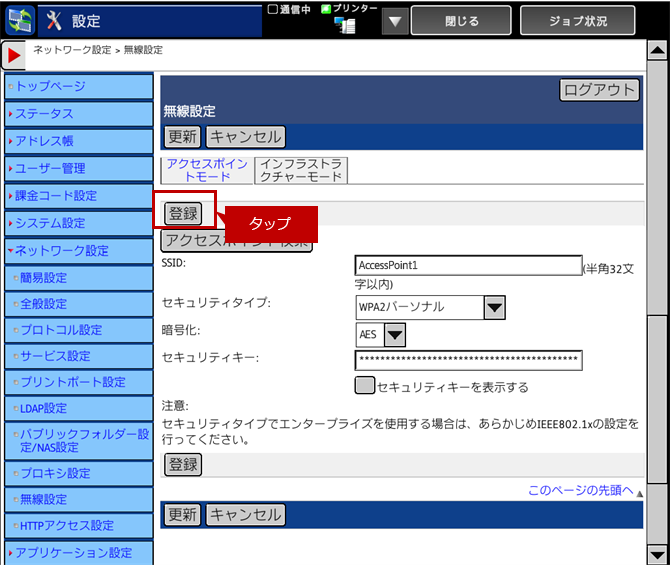This screenshot has height=565, width=670.
Task: Open the 暗号化 AES dropdown
Action: pyautogui.click(x=394, y=334)
